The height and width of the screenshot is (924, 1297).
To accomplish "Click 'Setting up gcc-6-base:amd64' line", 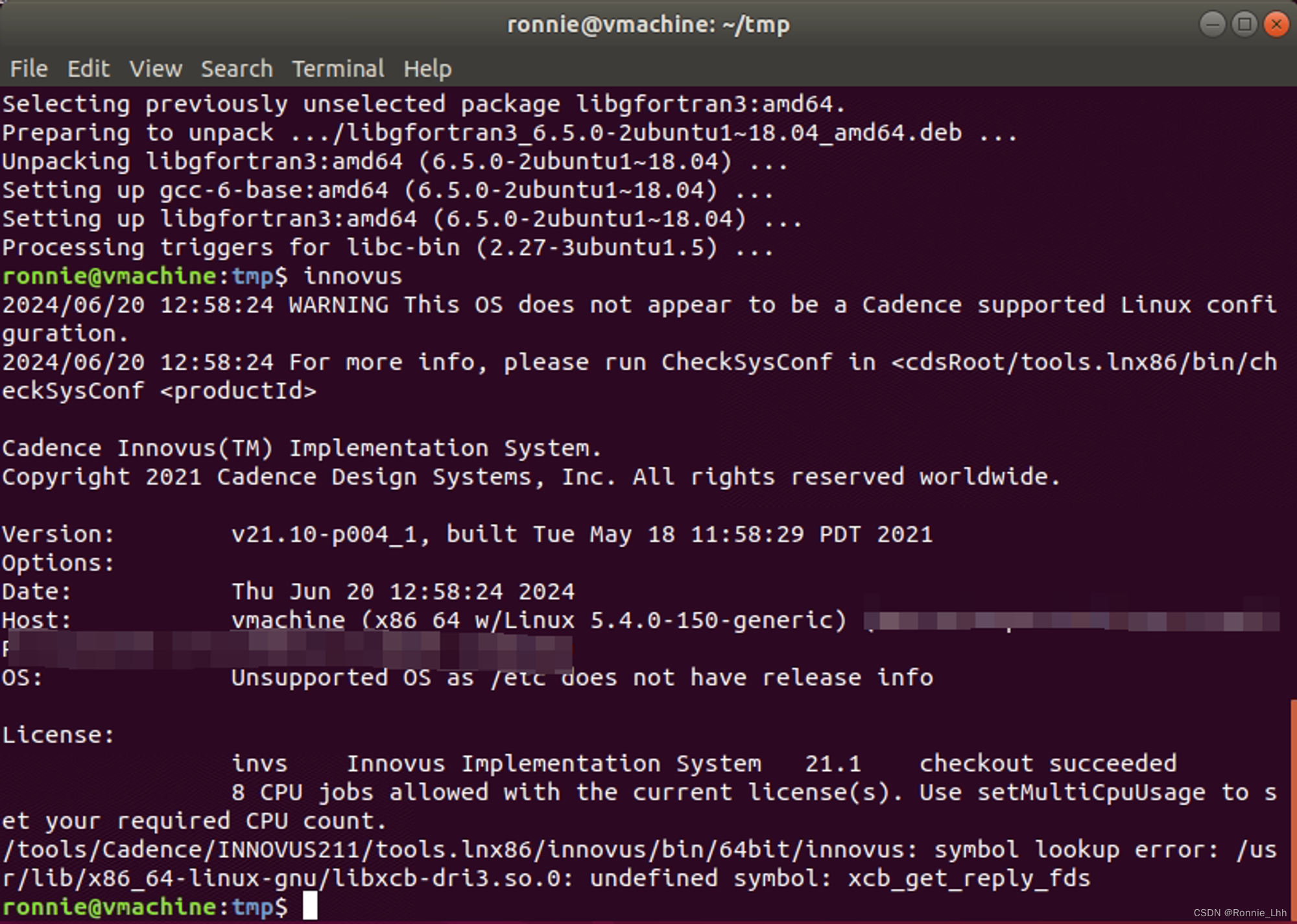I will (x=388, y=190).
